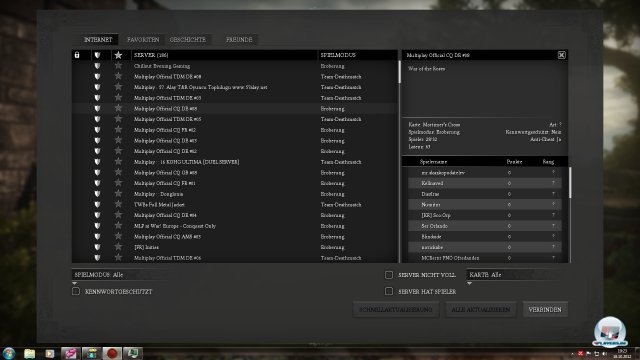Close the server details panel
This screenshot has width=640, height=360.
coord(562,55)
